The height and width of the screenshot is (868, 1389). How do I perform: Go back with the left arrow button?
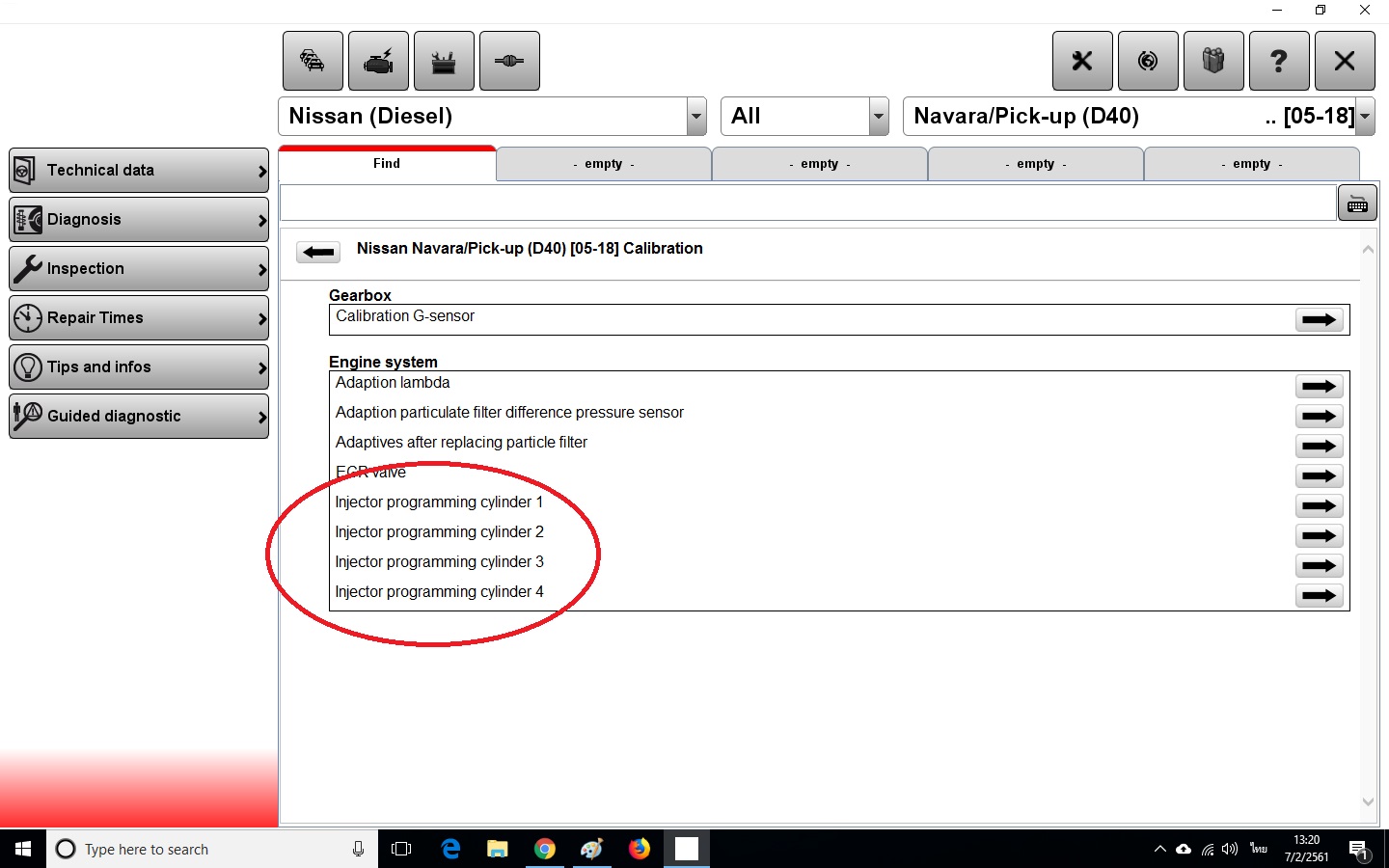(318, 253)
